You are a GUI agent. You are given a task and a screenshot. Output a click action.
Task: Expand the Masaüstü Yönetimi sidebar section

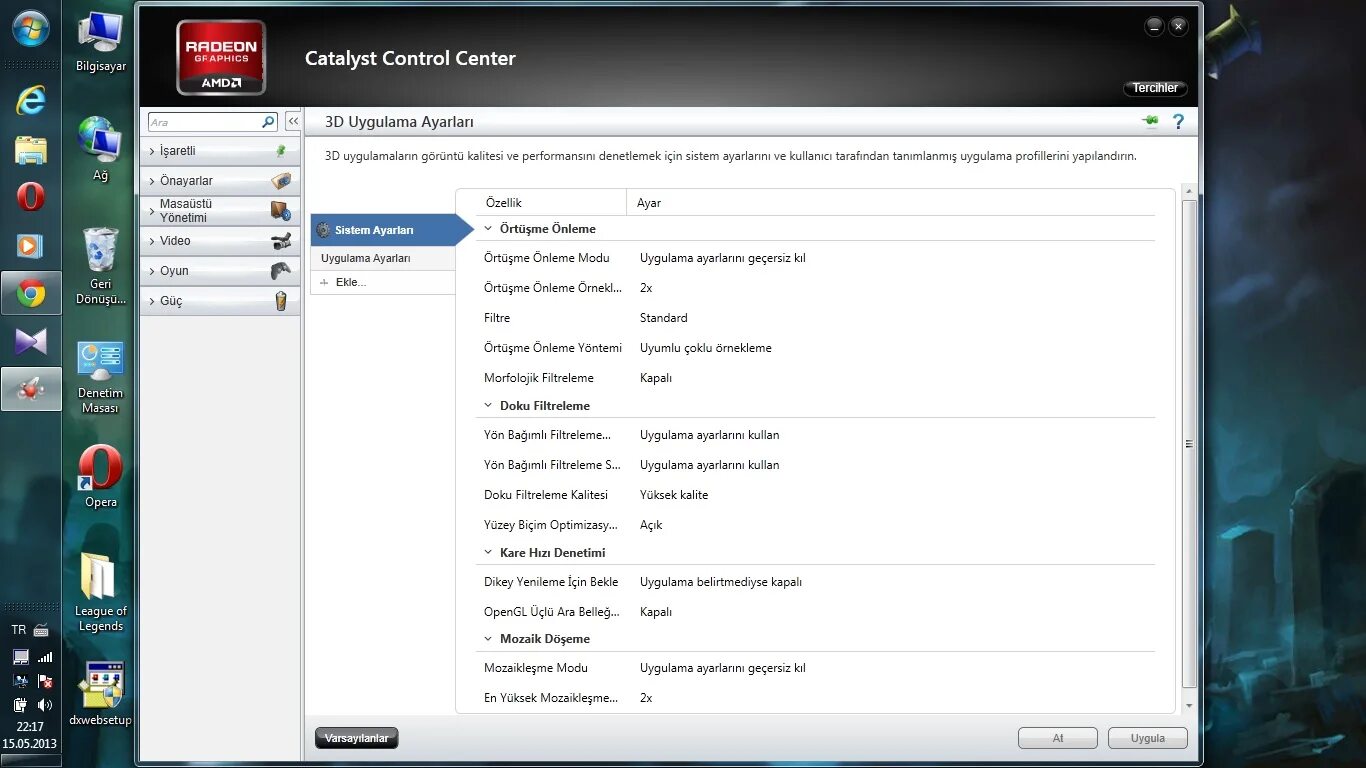pyautogui.click(x=220, y=211)
